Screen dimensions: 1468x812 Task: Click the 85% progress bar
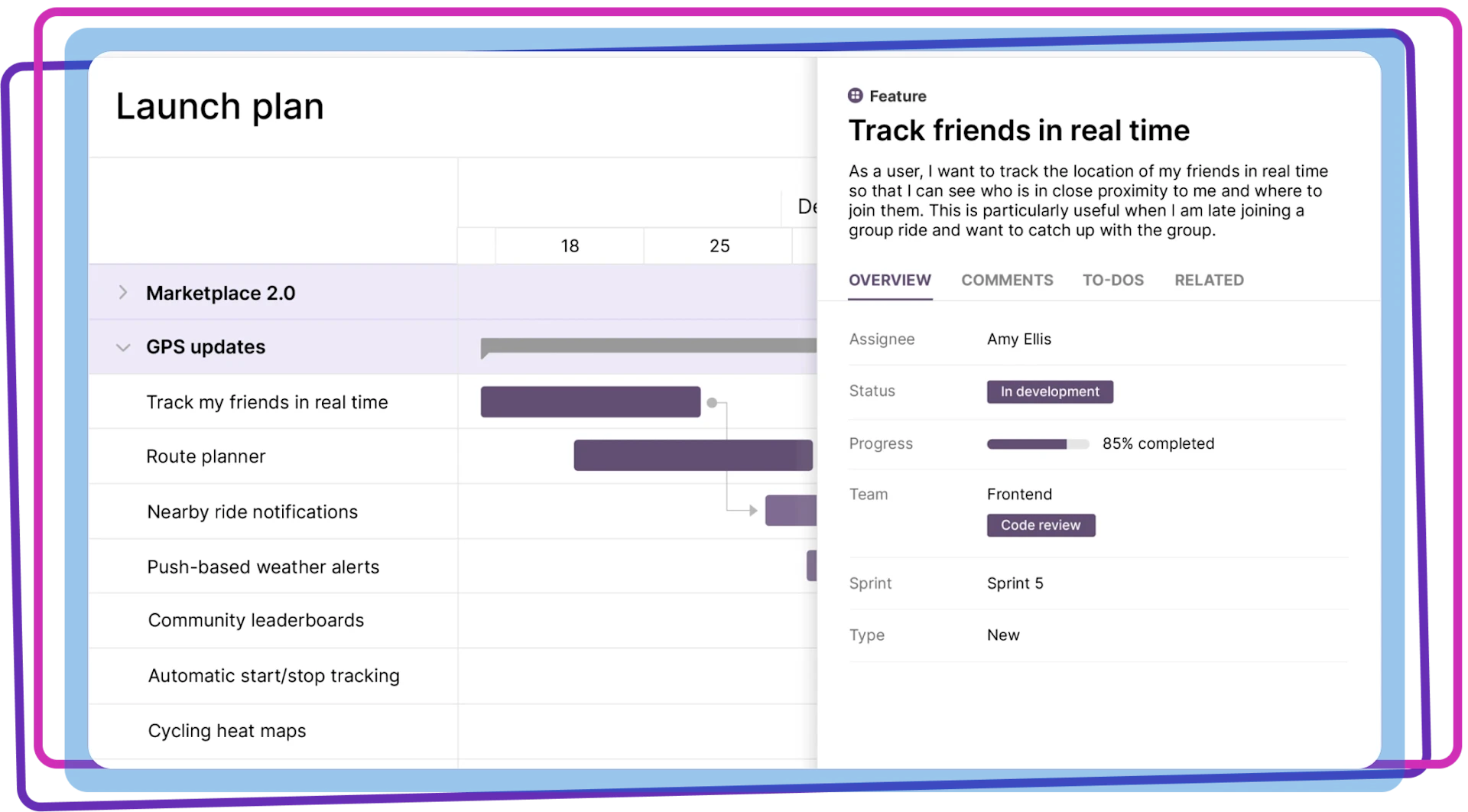[1038, 443]
